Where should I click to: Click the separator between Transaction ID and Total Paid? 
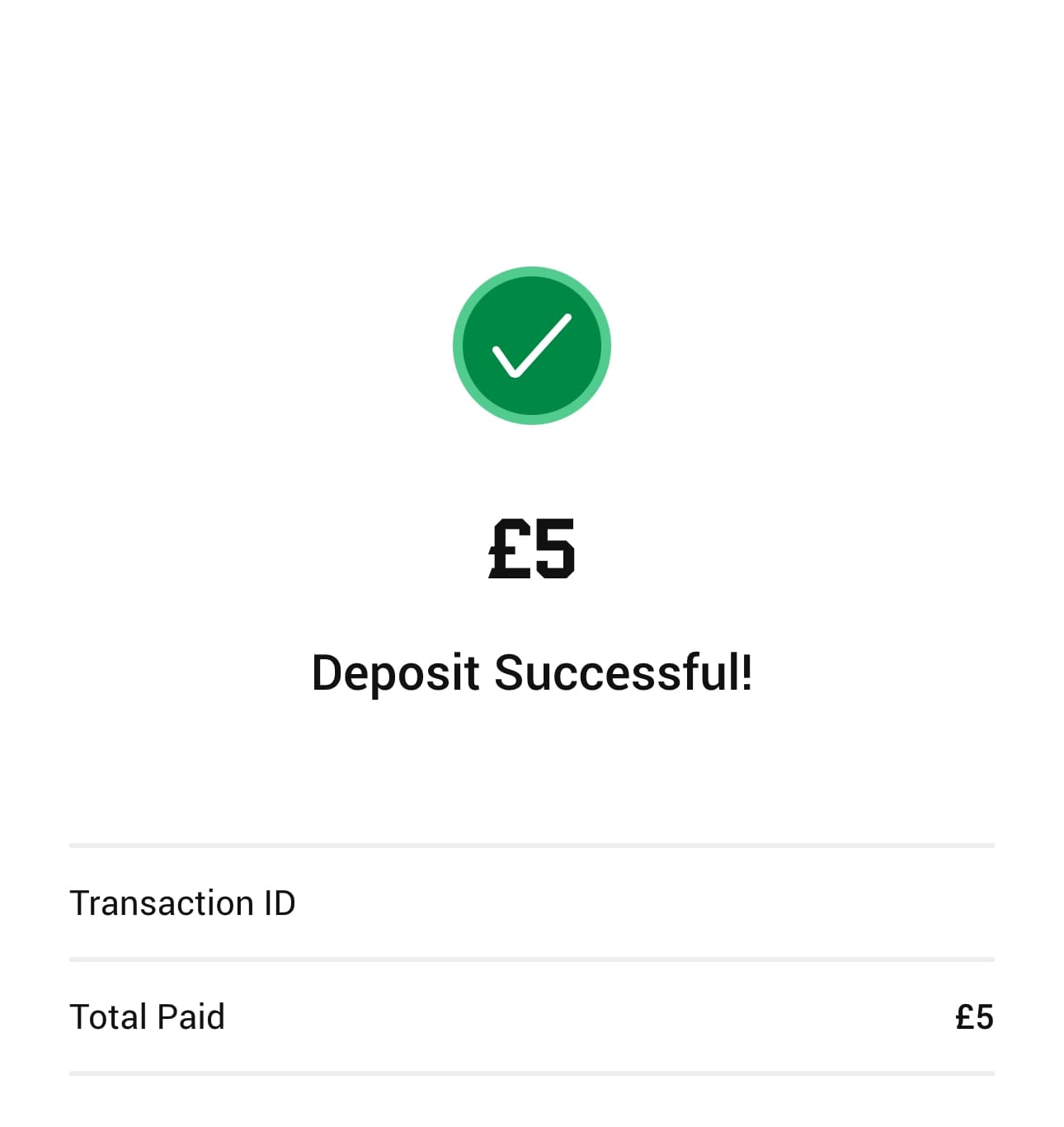[x=531, y=960]
